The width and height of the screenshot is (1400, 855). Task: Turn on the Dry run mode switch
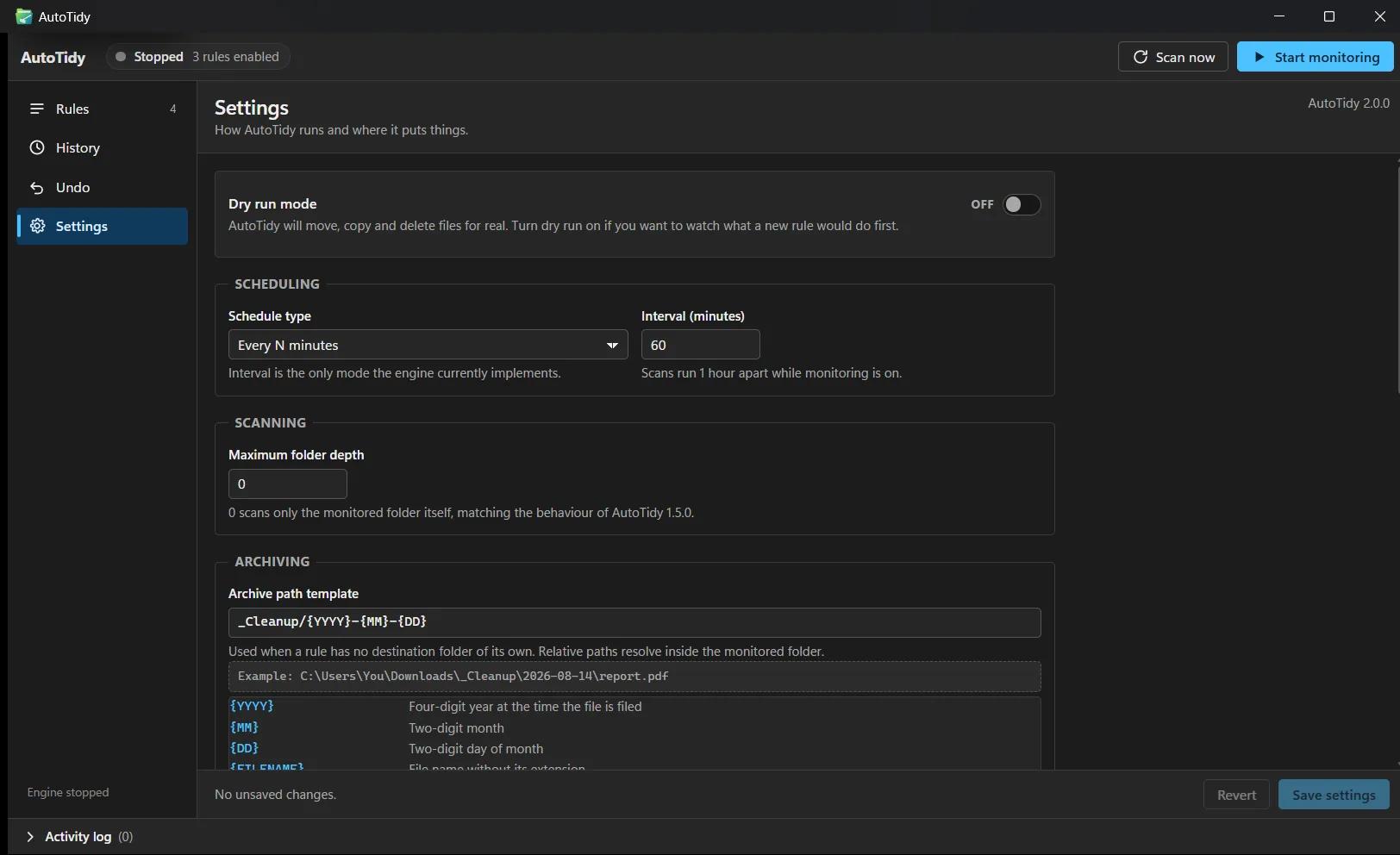(x=1022, y=204)
